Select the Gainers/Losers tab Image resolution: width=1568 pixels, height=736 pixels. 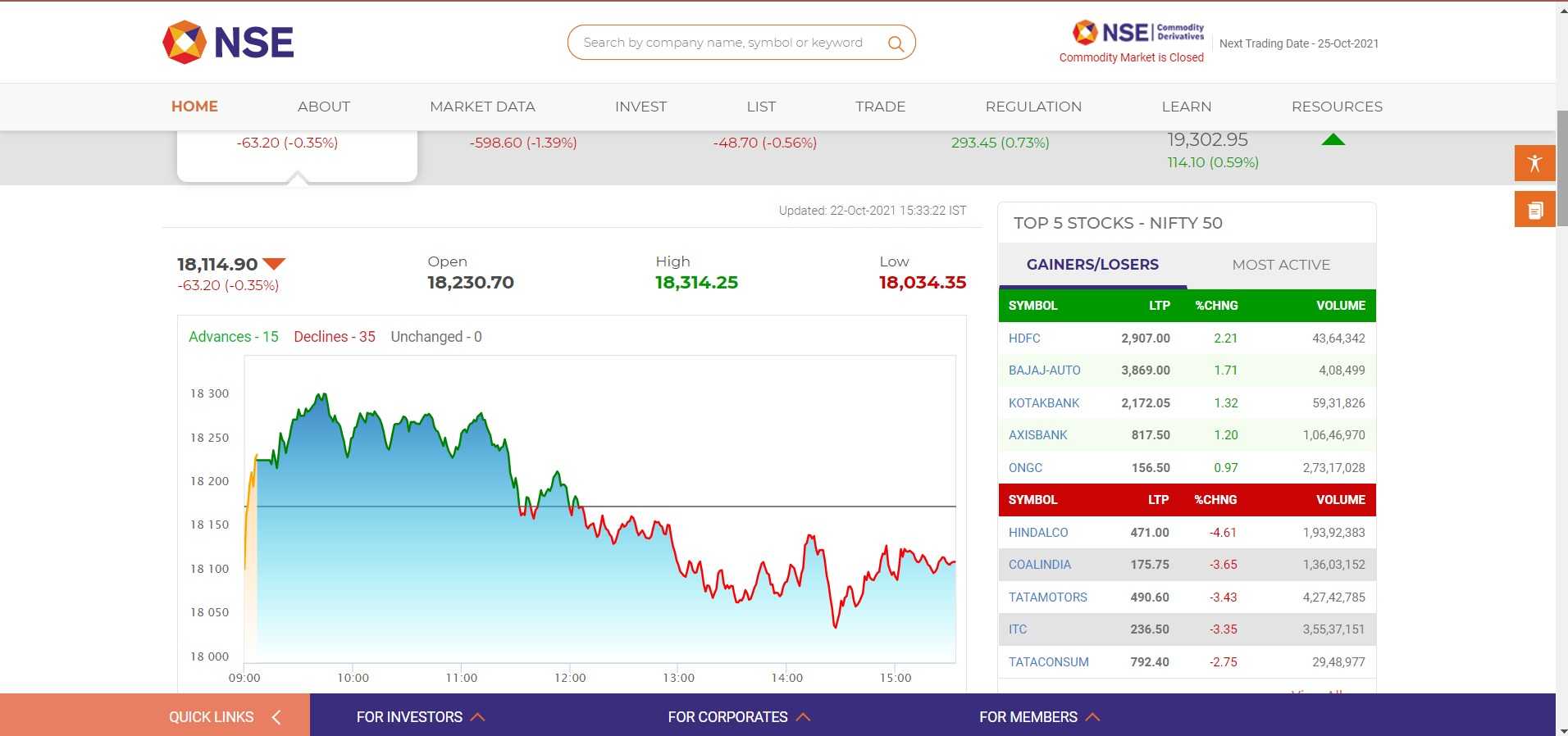[1092, 265]
